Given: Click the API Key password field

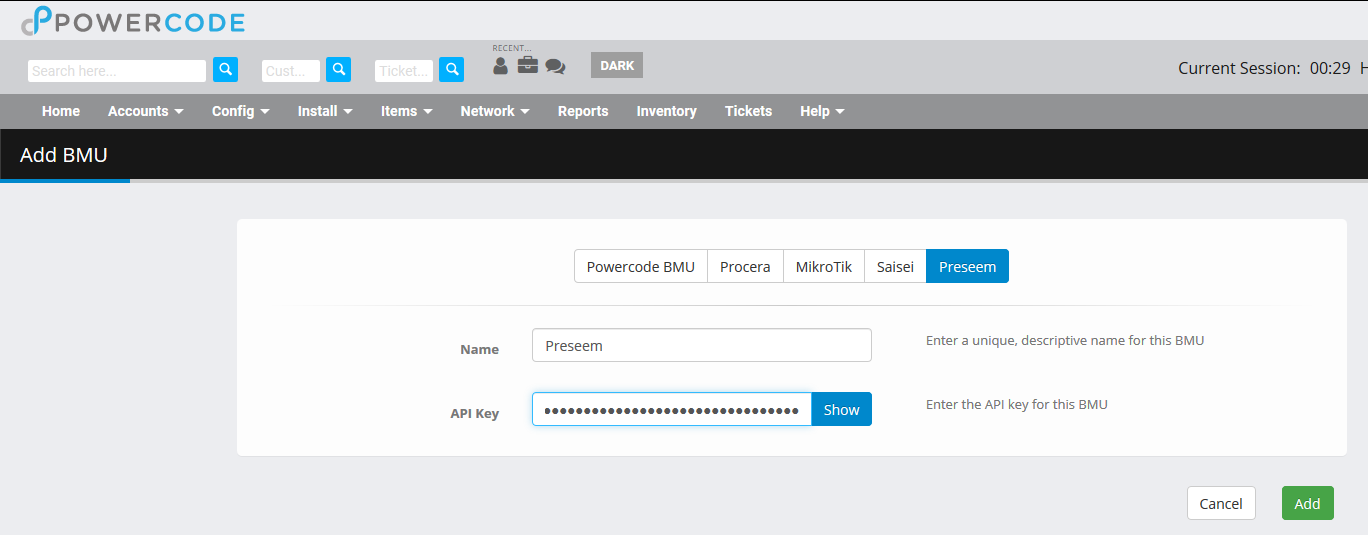Looking at the screenshot, I should pos(672,409).
